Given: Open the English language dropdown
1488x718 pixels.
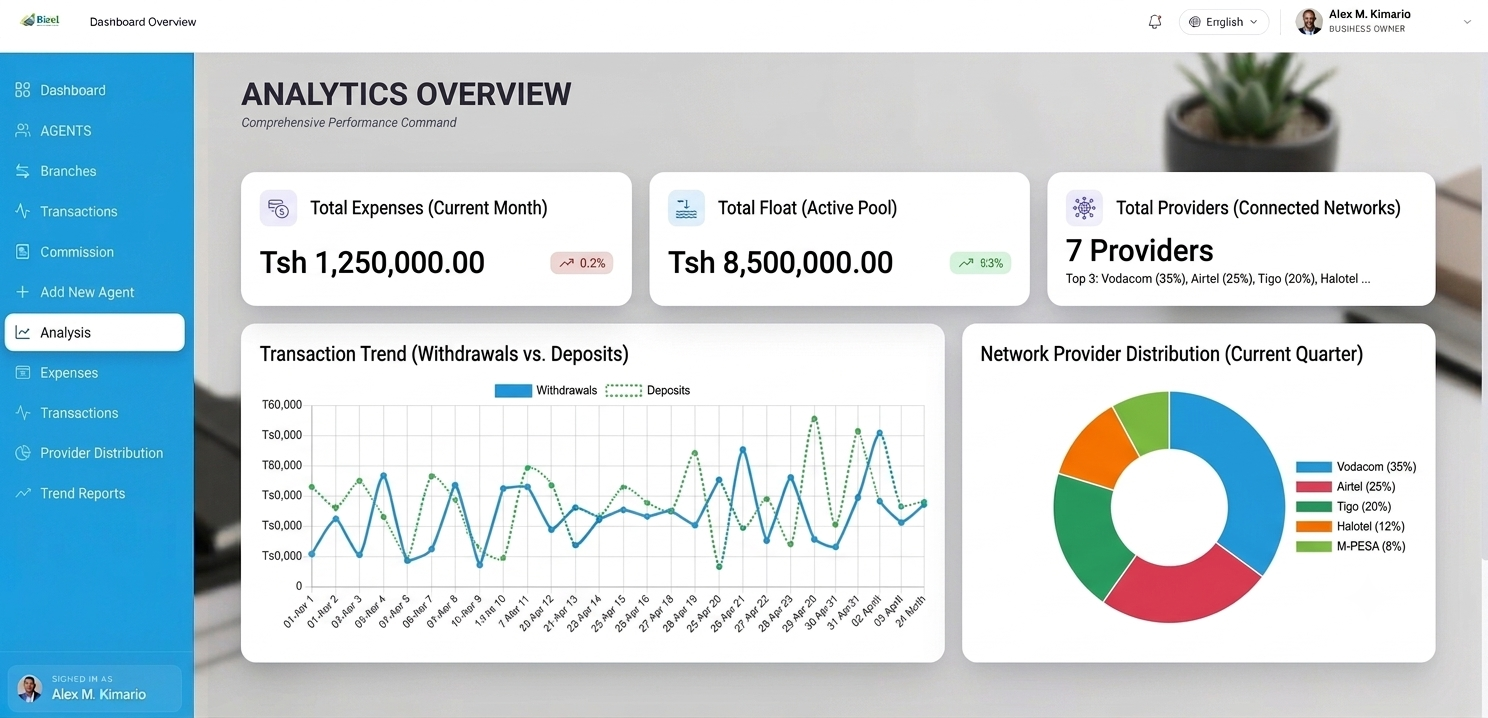Looking at the screenshot, I should pyautogui.click(x=1224, y=22).
